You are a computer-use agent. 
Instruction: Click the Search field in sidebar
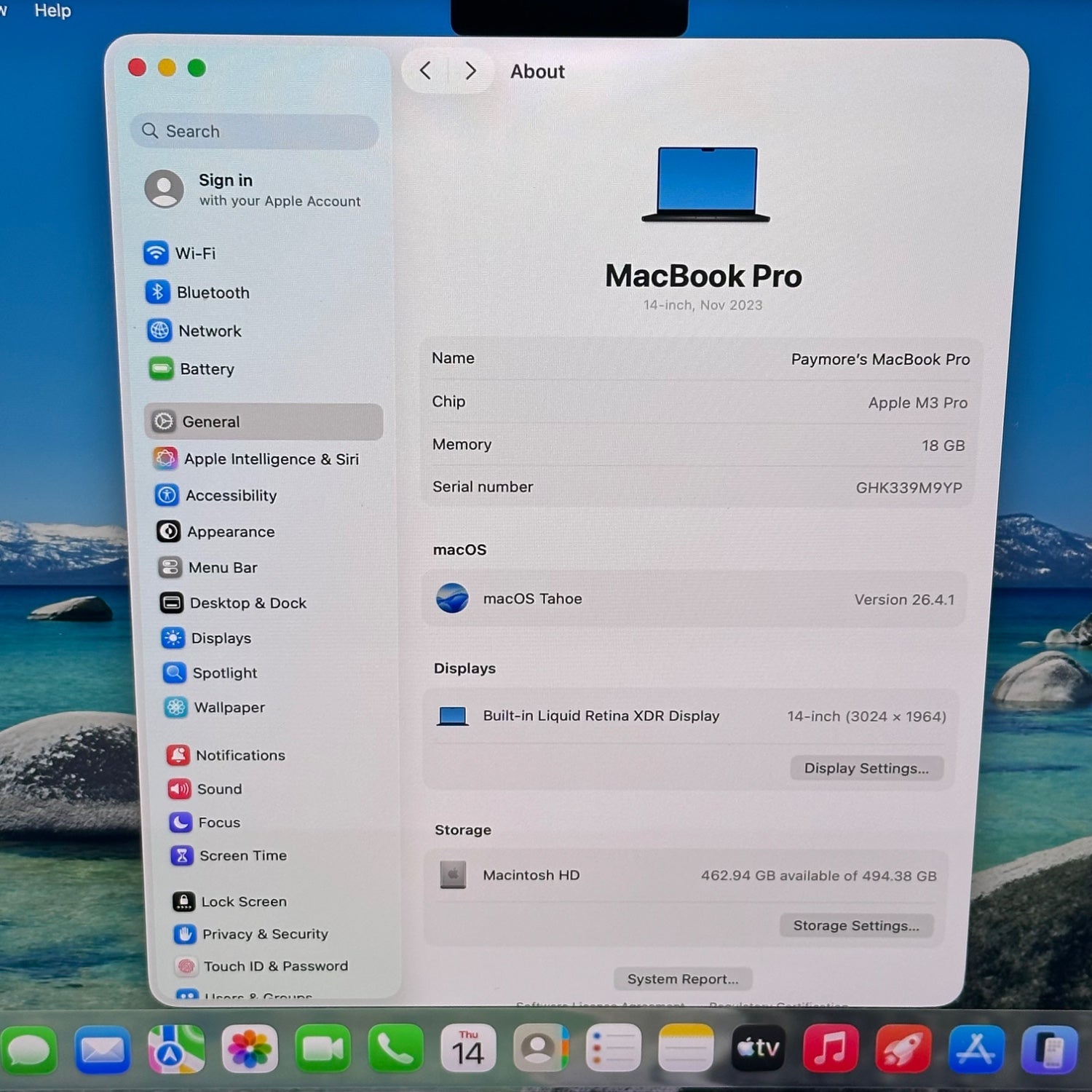[255, 131]
